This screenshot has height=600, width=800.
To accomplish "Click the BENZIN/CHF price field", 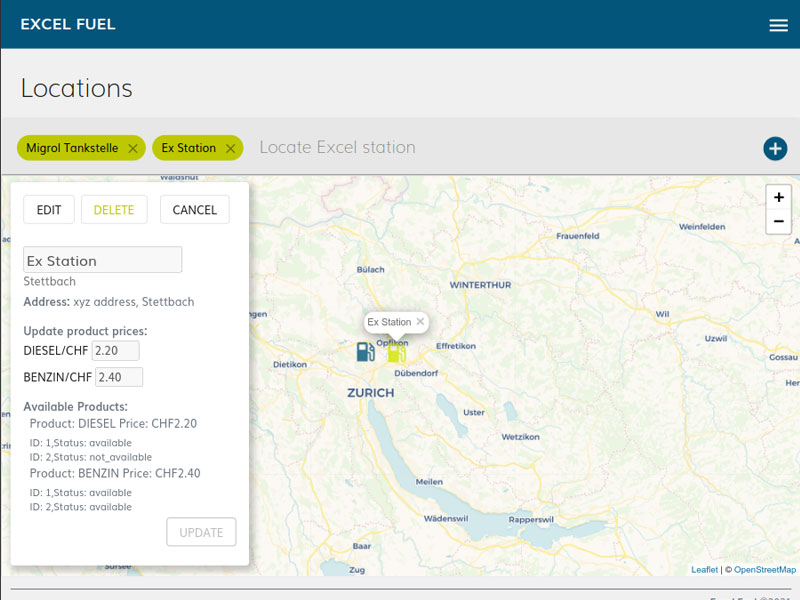I will pos(119,377).
